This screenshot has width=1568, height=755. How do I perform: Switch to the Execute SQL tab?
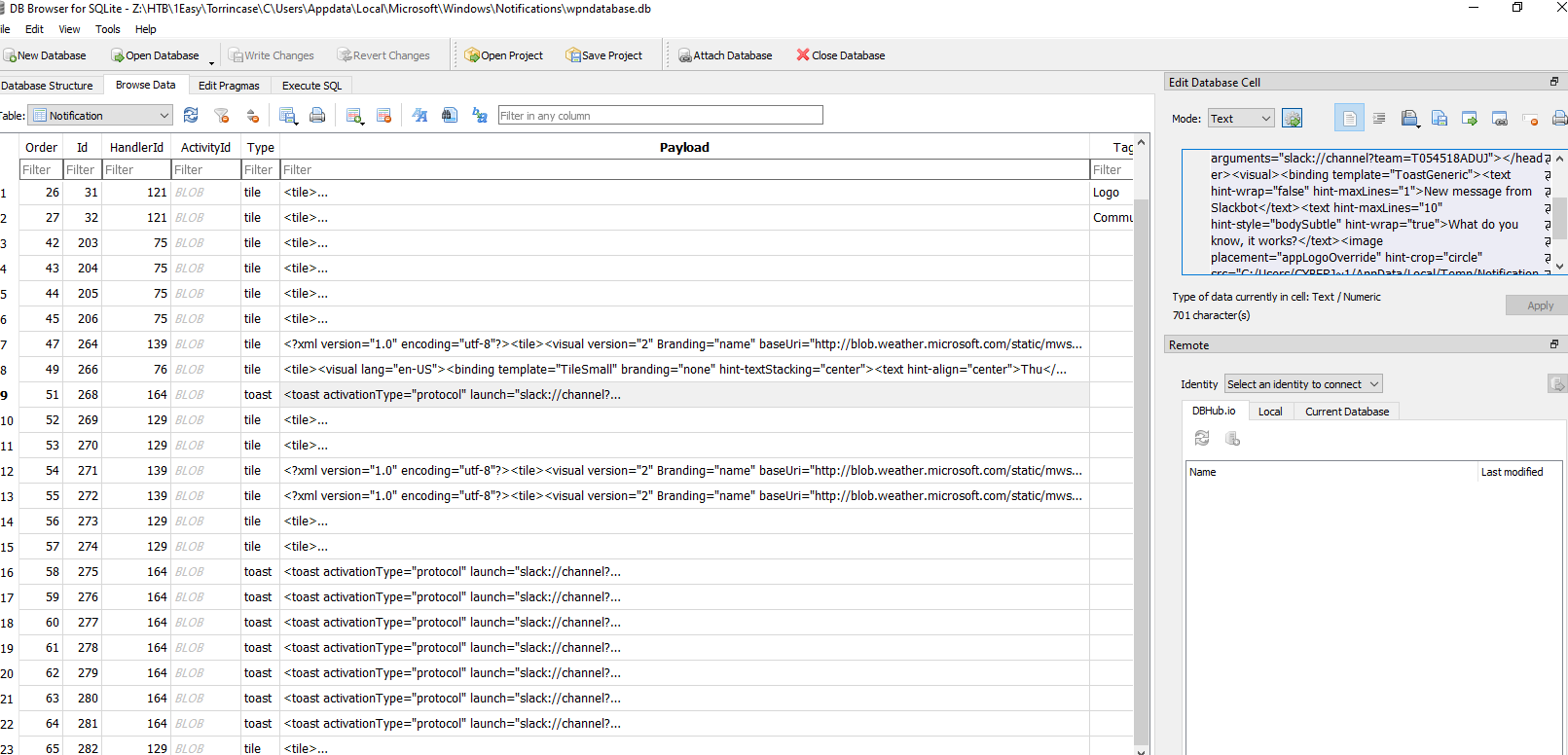pos(311,86)
